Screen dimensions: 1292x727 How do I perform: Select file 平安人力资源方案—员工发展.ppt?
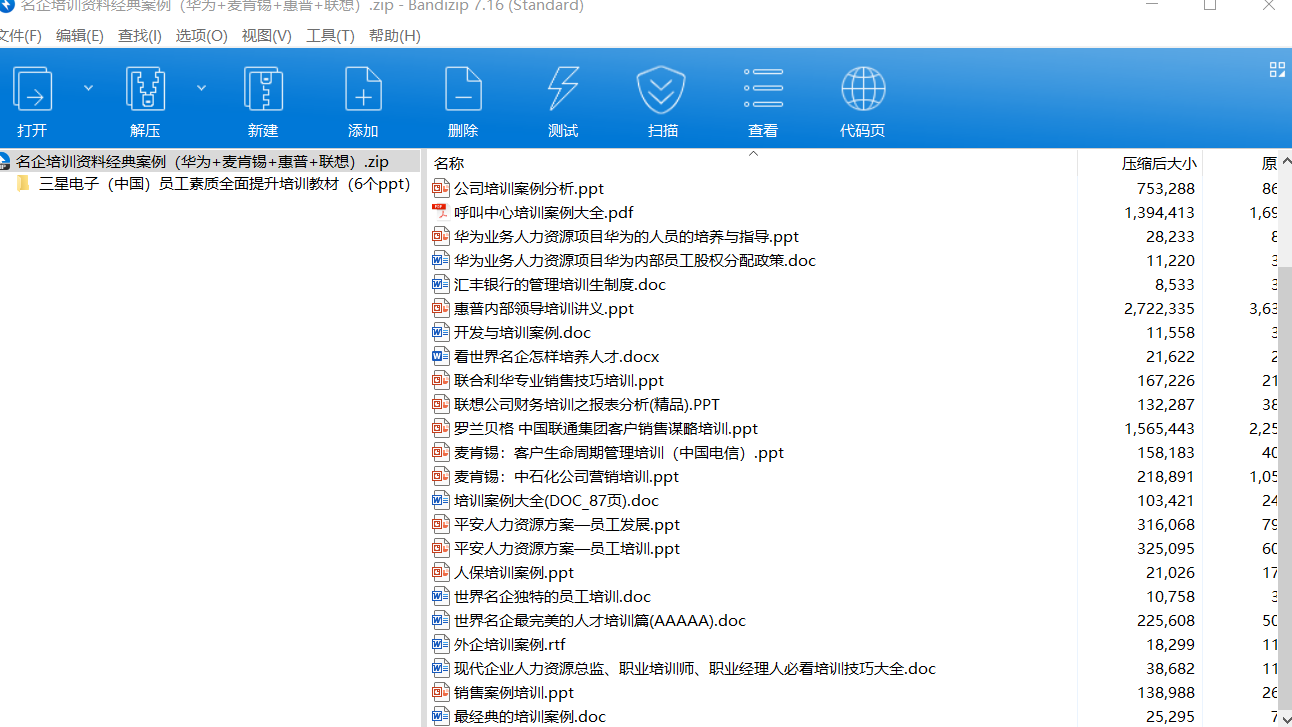[567, 524]
